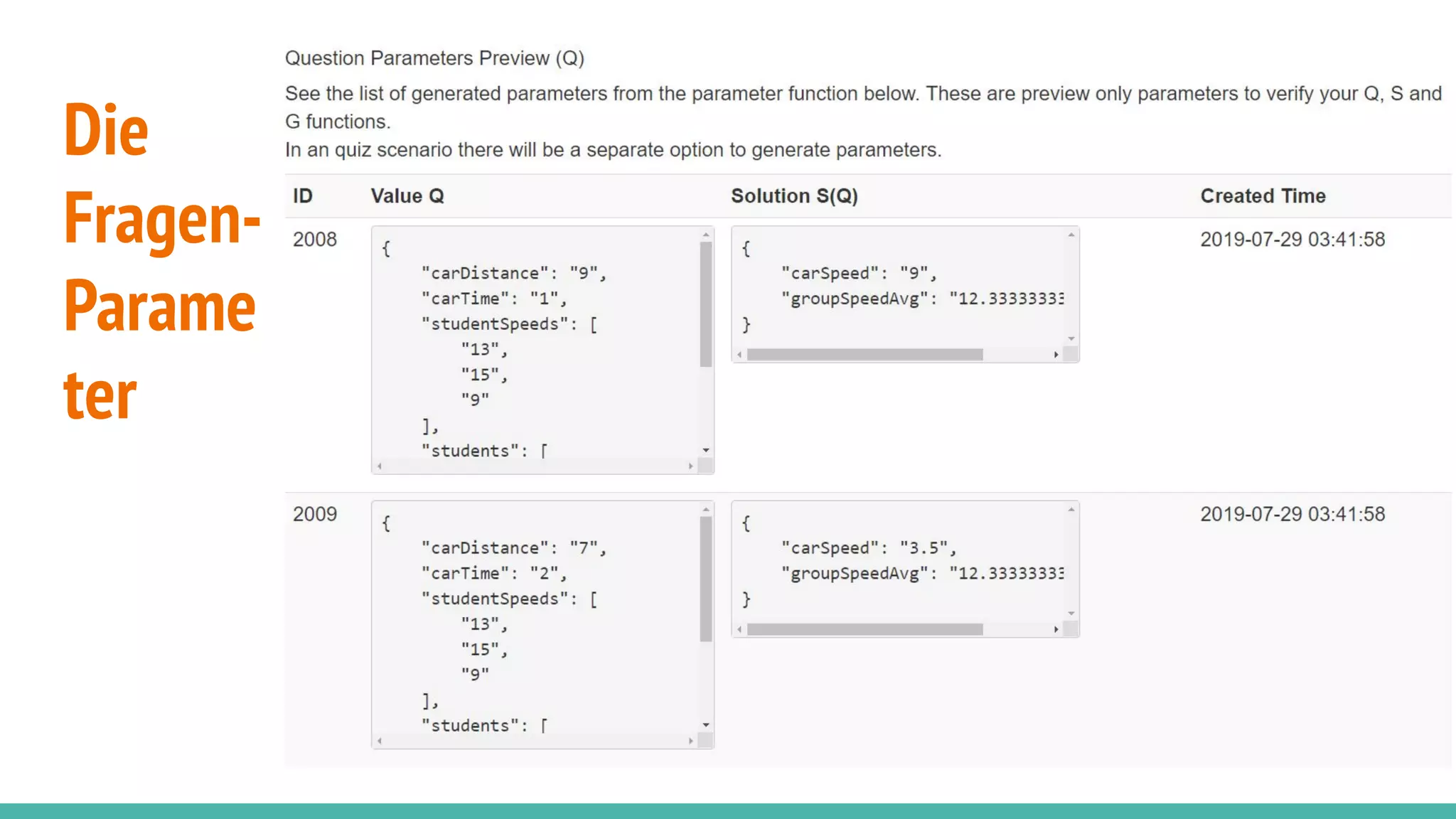Viewport: 1456px width, 819px height.
Task: Click scroll-right arrow in row 2008 Solution box
Action: [1056, 354]
